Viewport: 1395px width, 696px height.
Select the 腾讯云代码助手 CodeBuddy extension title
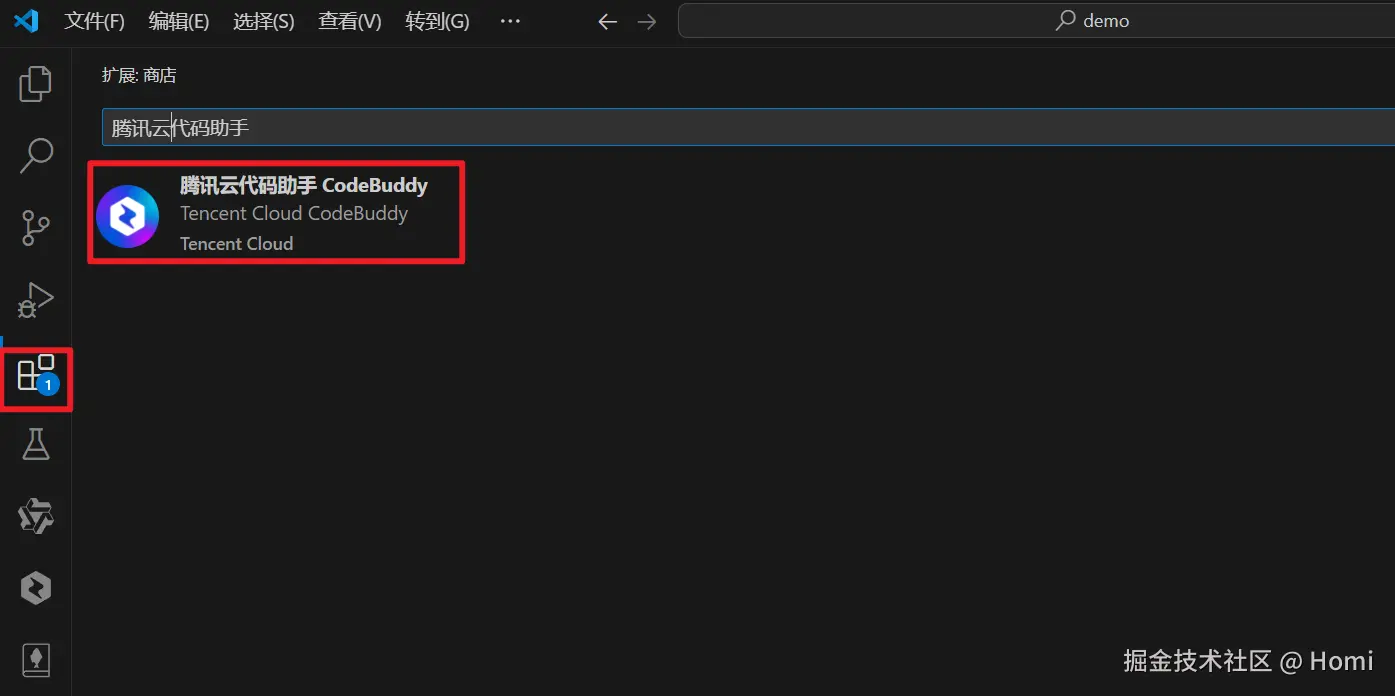coord(304,185)
